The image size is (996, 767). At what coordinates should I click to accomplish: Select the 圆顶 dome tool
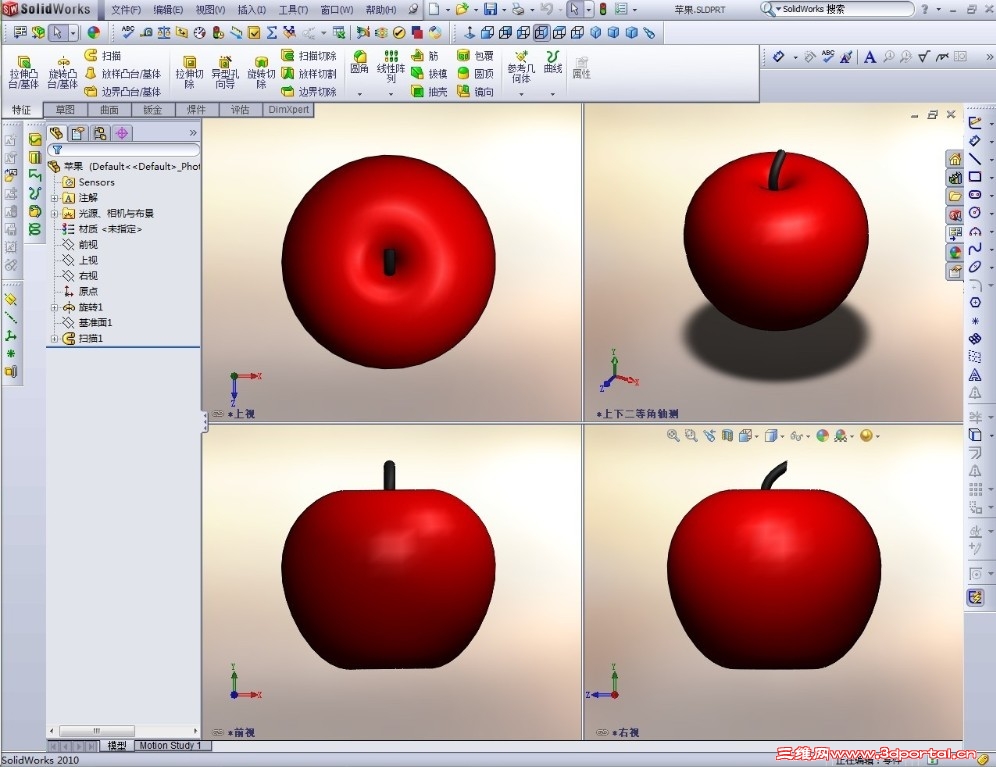pyautogui.click(x=475, y=74)
